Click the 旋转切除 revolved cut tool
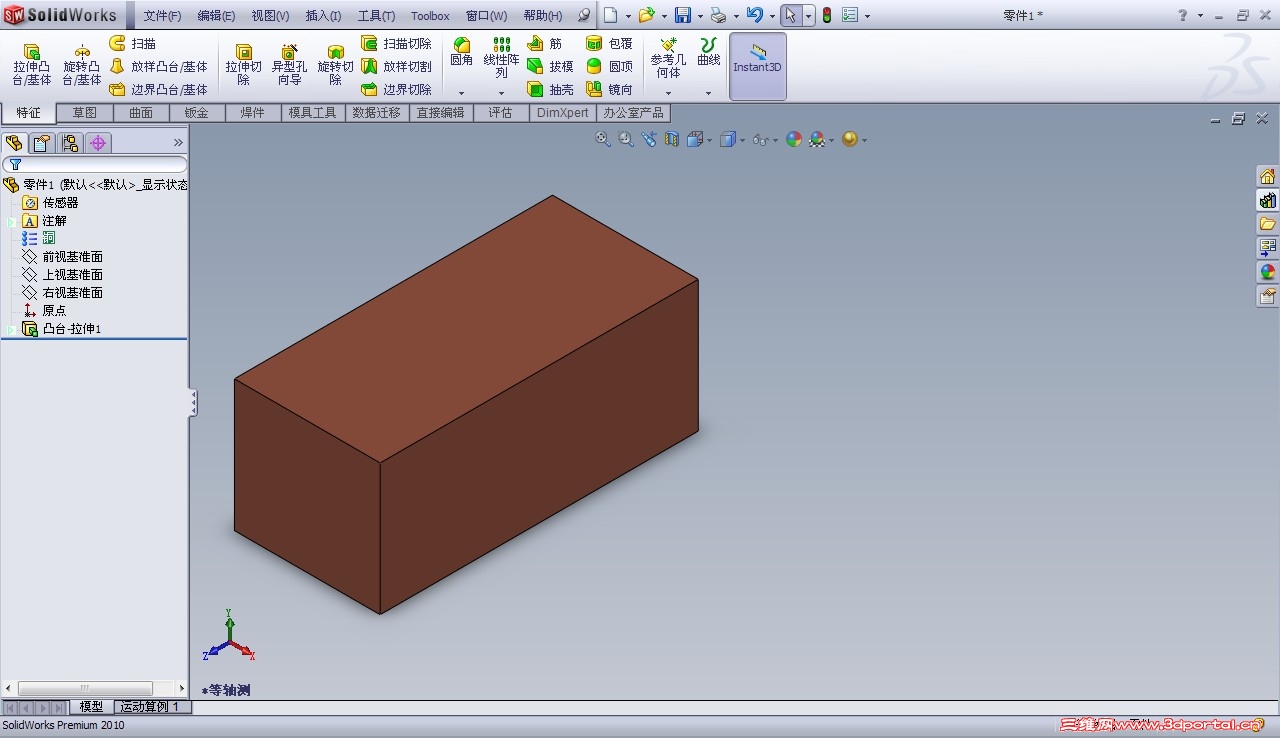 [336, 65]
